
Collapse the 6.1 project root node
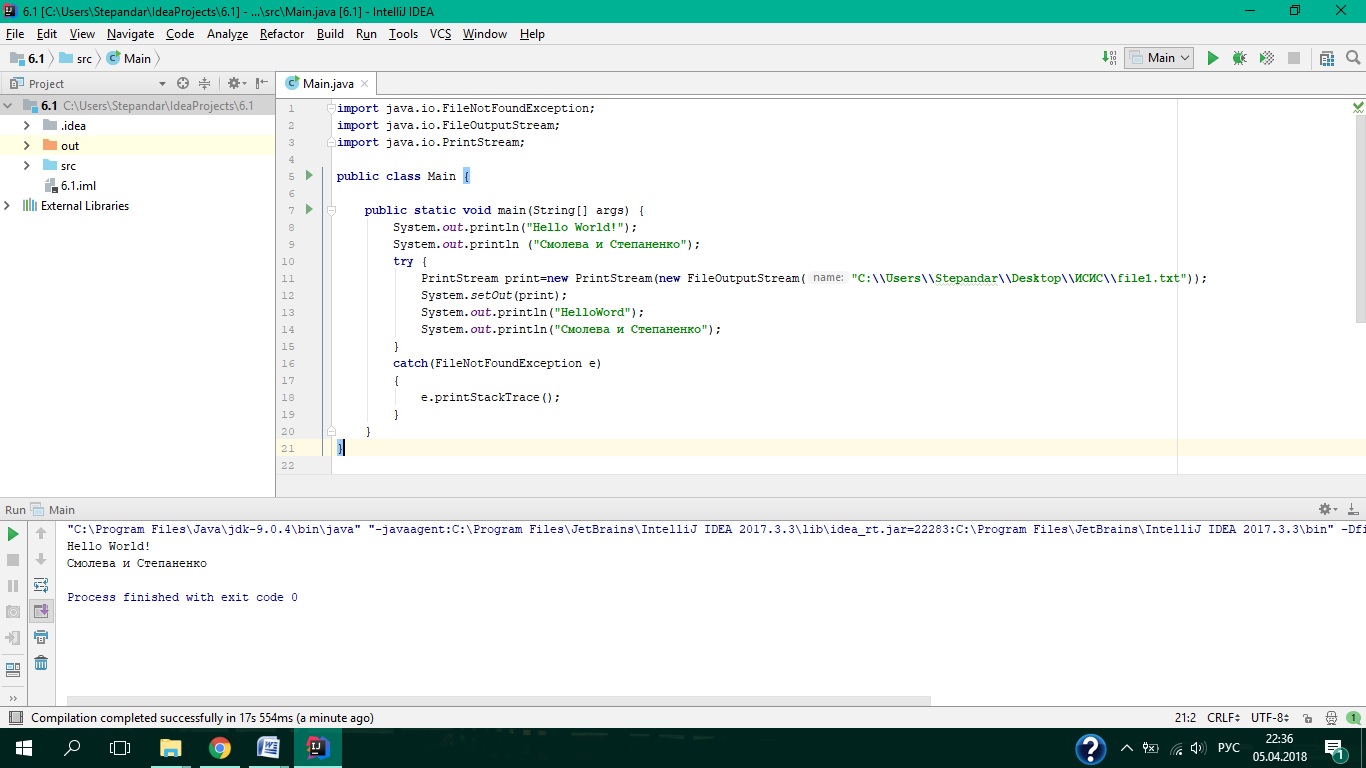point(8,106)
